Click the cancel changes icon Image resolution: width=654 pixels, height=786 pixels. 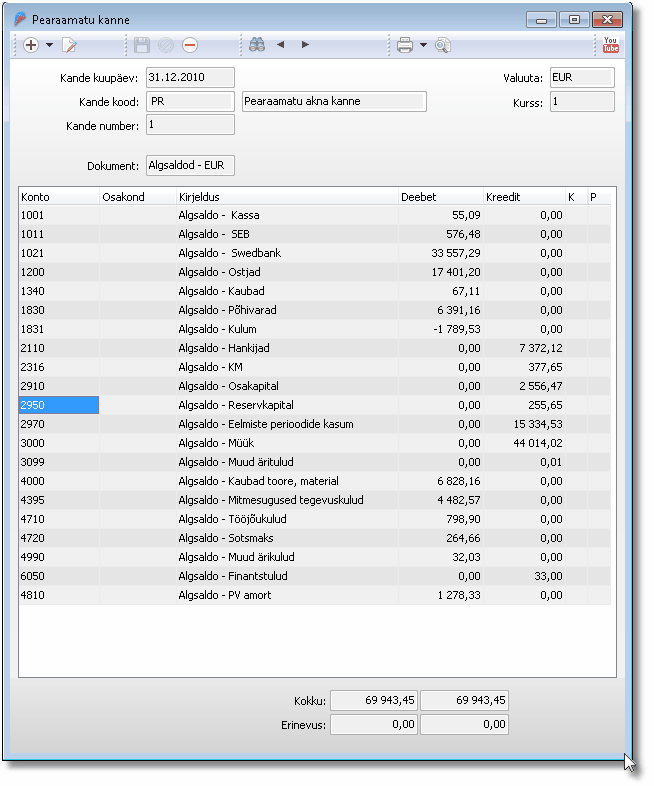166,45
